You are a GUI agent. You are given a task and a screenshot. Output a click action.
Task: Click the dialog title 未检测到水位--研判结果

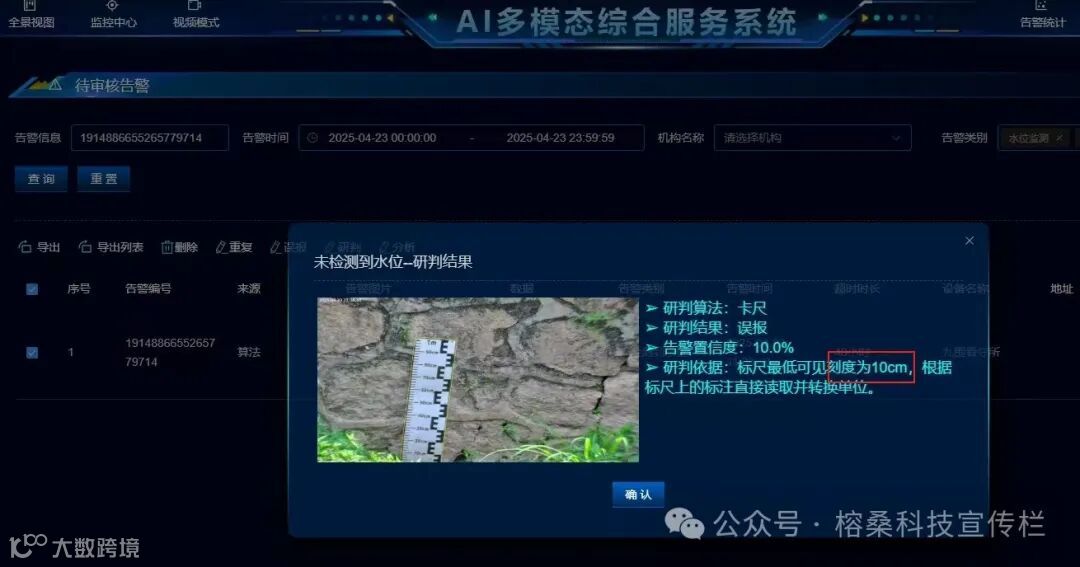point(393,262)
